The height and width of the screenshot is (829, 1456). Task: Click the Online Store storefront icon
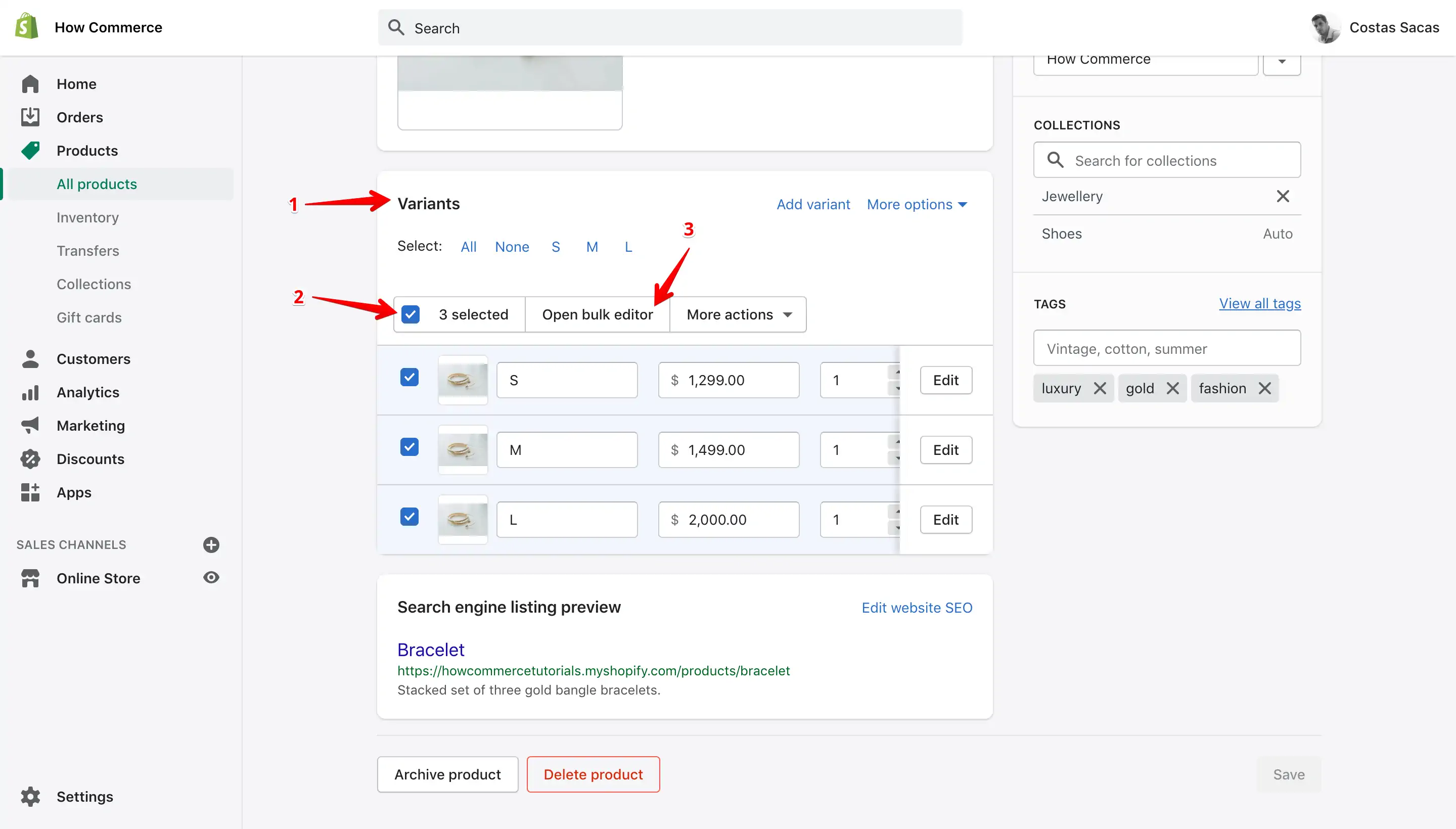coord(30,578)
